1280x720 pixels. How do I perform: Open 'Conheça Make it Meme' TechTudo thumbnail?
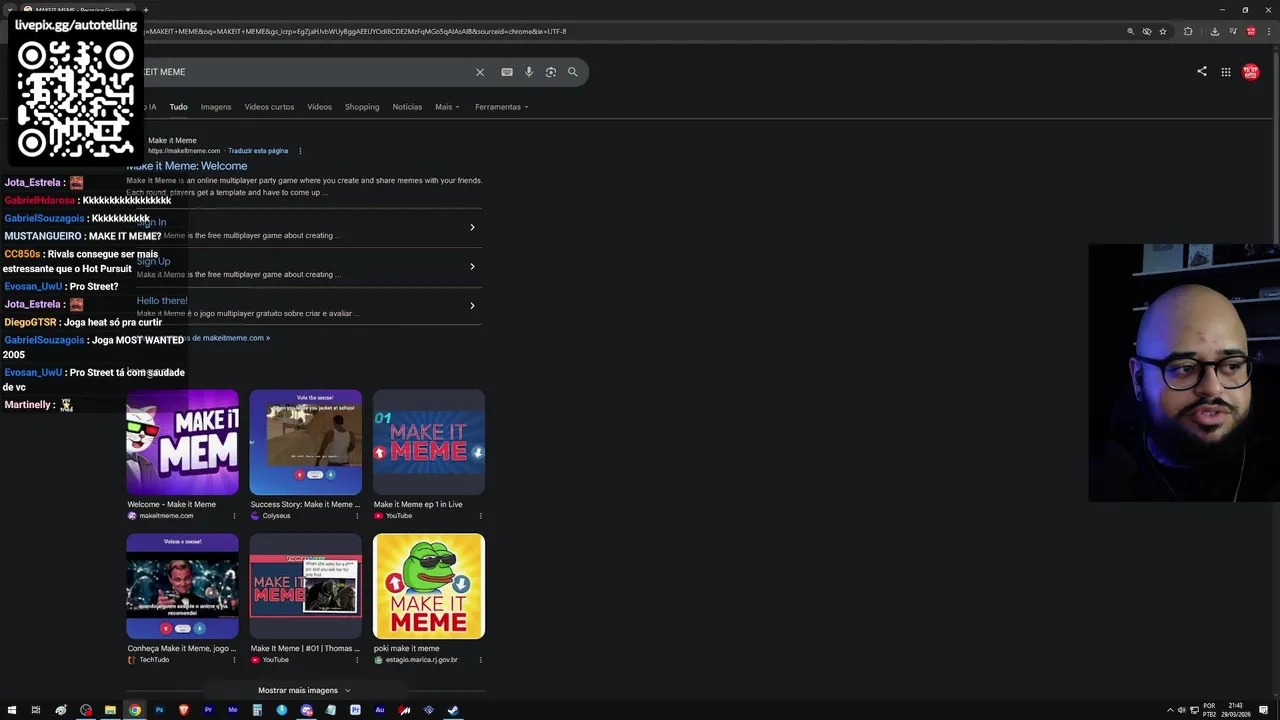[x=183, y=586]
